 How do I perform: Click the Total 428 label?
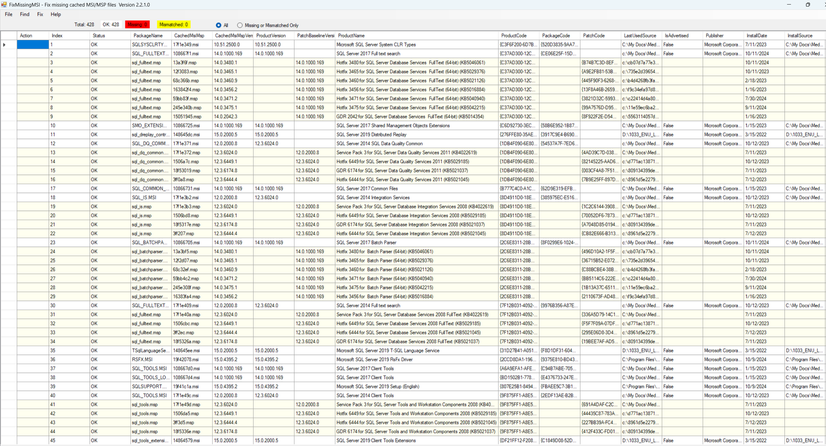(84, 24)
